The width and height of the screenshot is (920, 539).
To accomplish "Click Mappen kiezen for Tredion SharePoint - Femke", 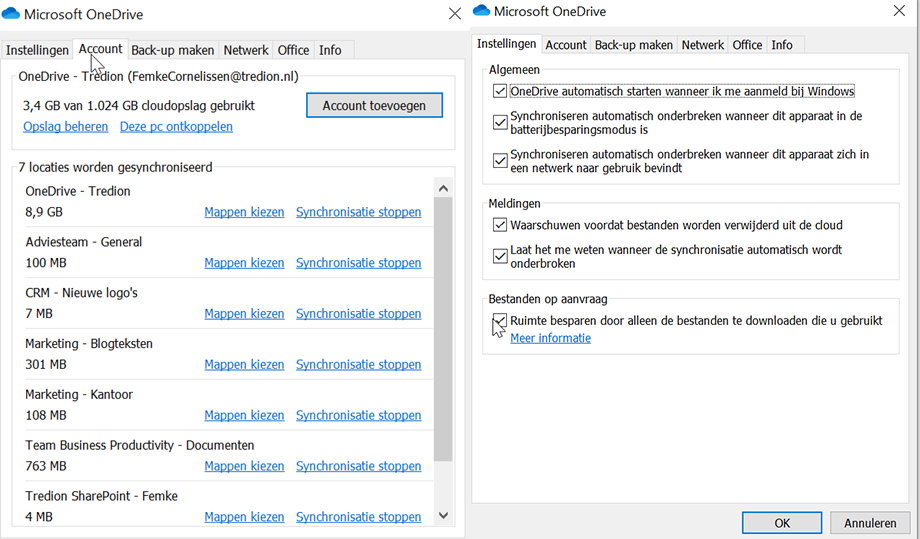I will pyautogui.click(x=244, y=517).
